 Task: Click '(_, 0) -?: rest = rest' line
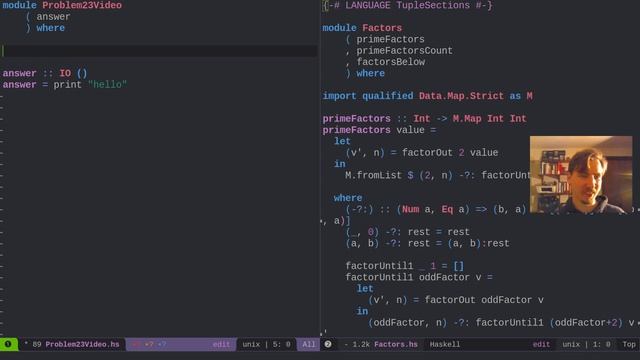click(407, 232)
